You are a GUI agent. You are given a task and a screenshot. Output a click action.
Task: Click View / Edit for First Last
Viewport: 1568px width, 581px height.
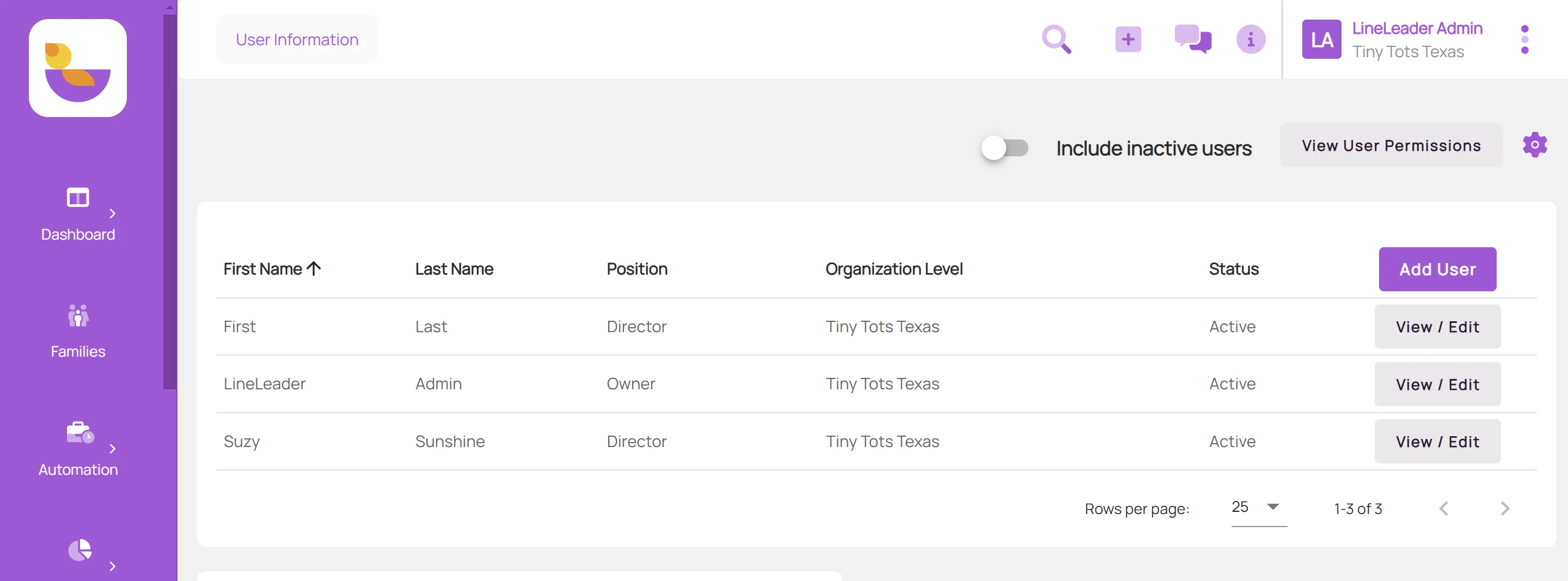click(x=1437, y=327)
